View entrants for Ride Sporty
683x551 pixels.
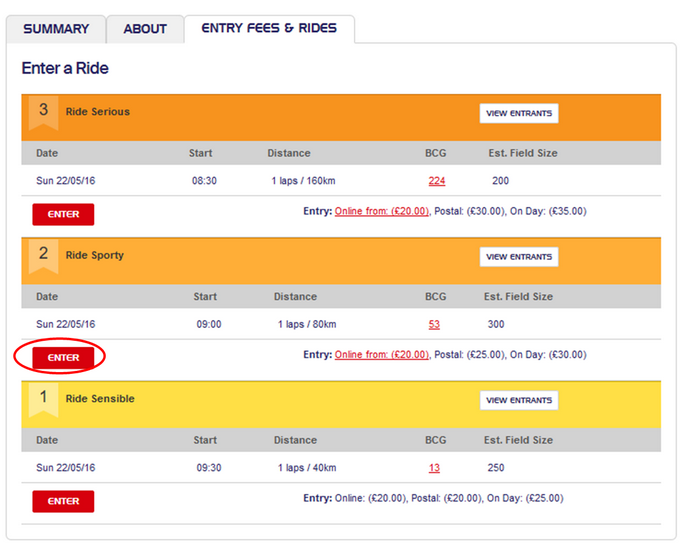tap(519, 257)
